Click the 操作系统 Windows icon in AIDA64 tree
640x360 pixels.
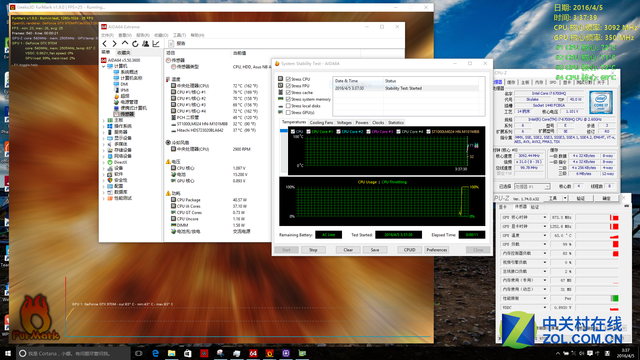click(x=110, y=126)
